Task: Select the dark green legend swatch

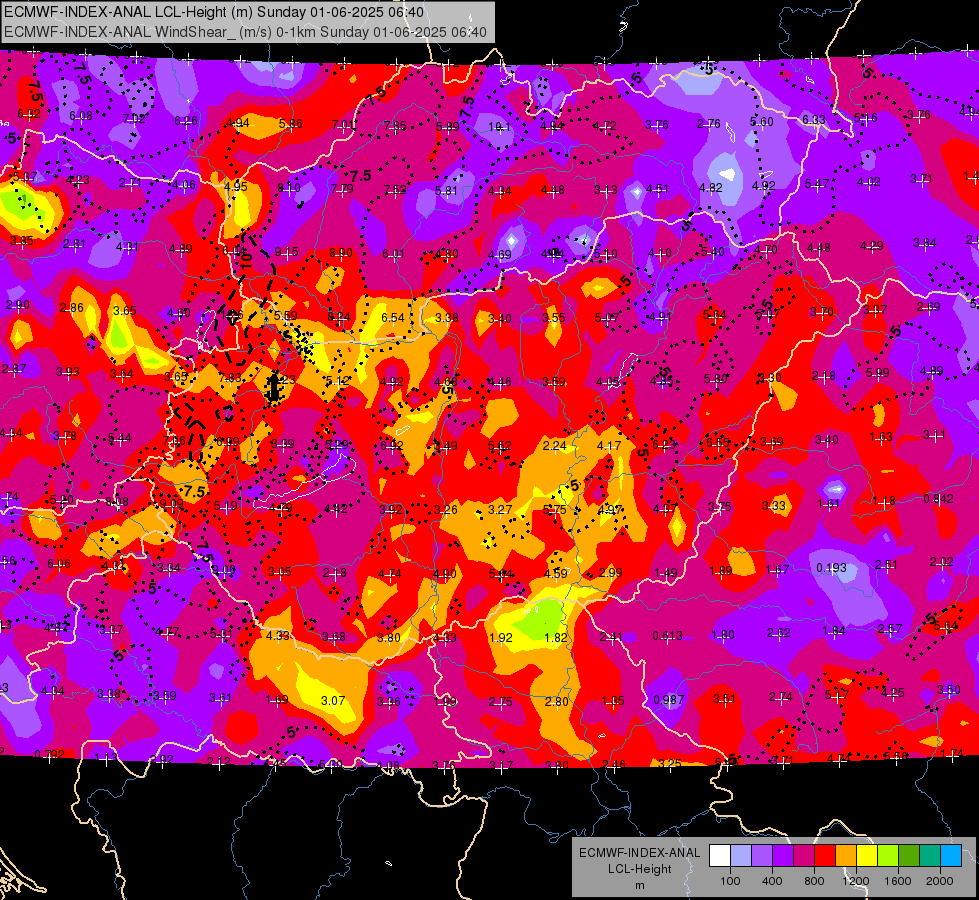Action: pos(909,856)
